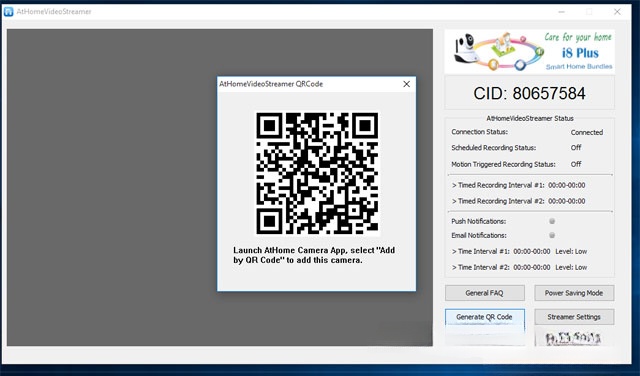Image resolution: width=640 pixels, height=376 pixels.
Task: Click the Motion Triggered Recording Status Off value
Action: [x=576, y=164]
